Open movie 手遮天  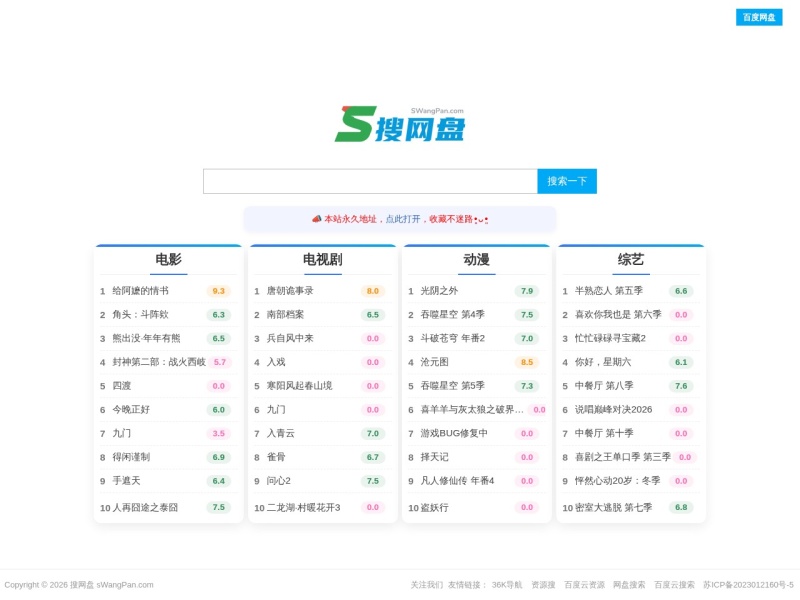click(126, 481)
